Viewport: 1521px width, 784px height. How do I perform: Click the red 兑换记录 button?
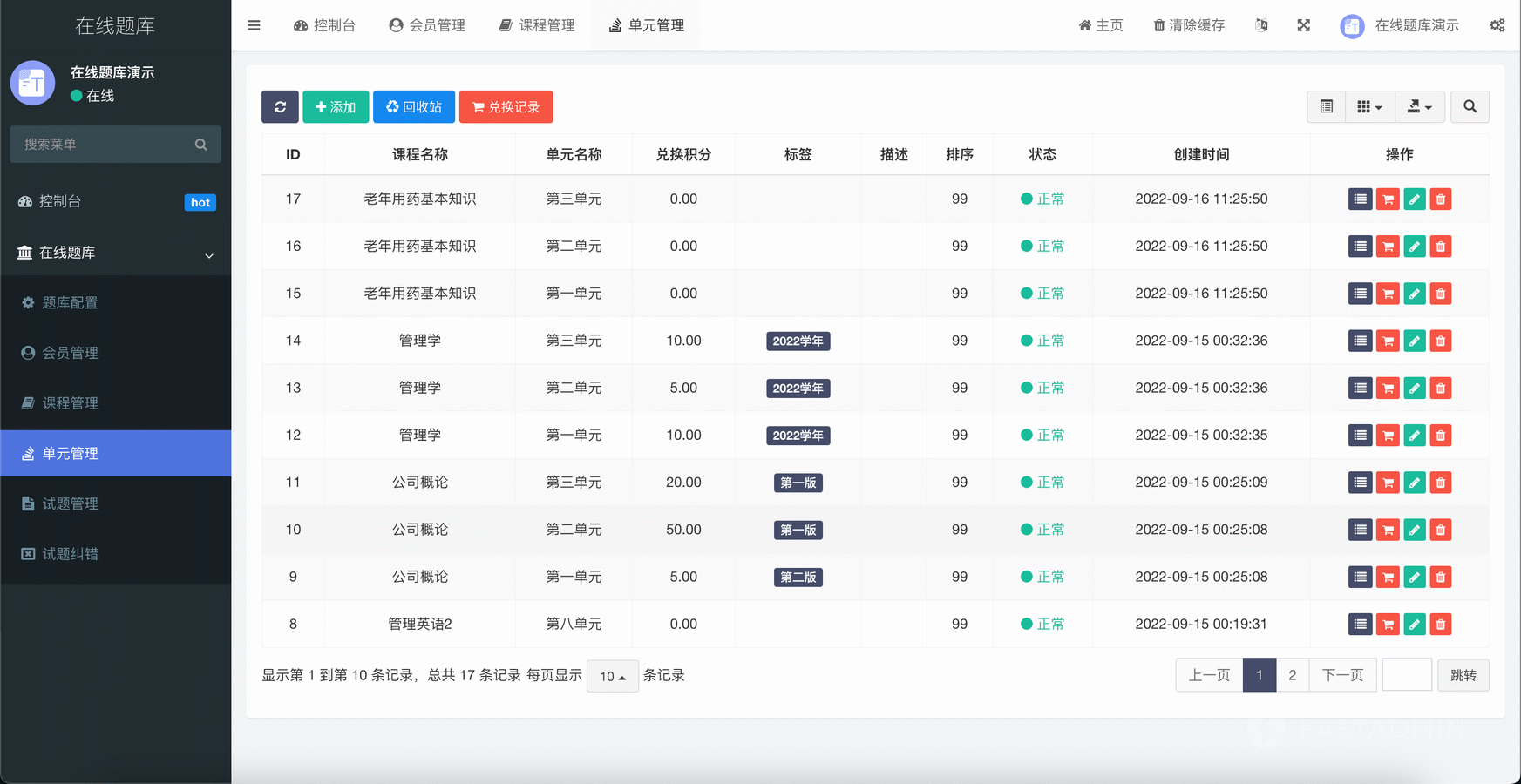506,107
